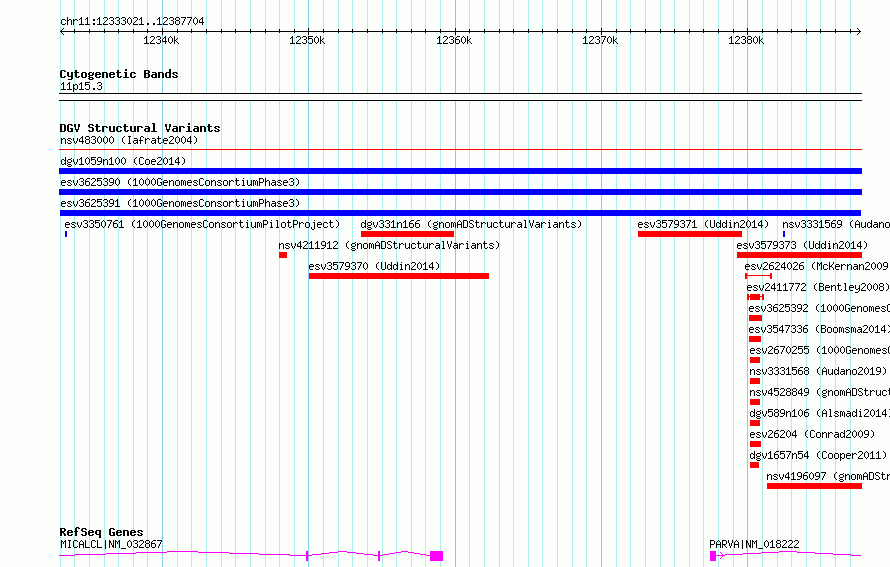Click the 12350k ruler tick label

(307, 40)
